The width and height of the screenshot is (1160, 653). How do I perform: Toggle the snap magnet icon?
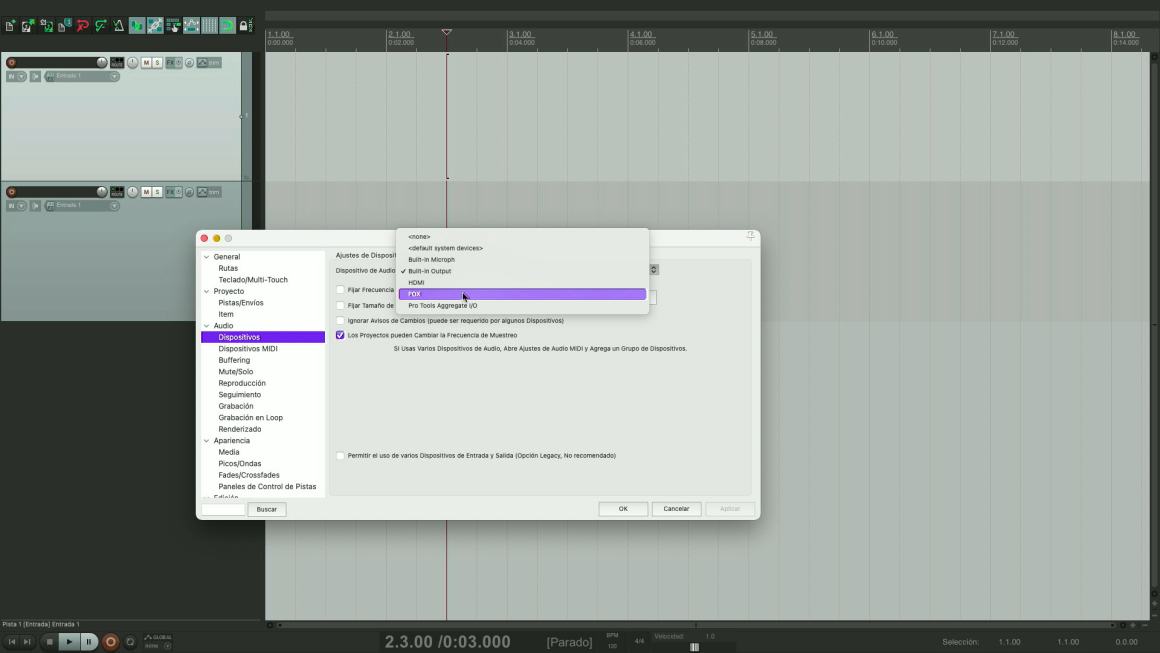[228, 25]
